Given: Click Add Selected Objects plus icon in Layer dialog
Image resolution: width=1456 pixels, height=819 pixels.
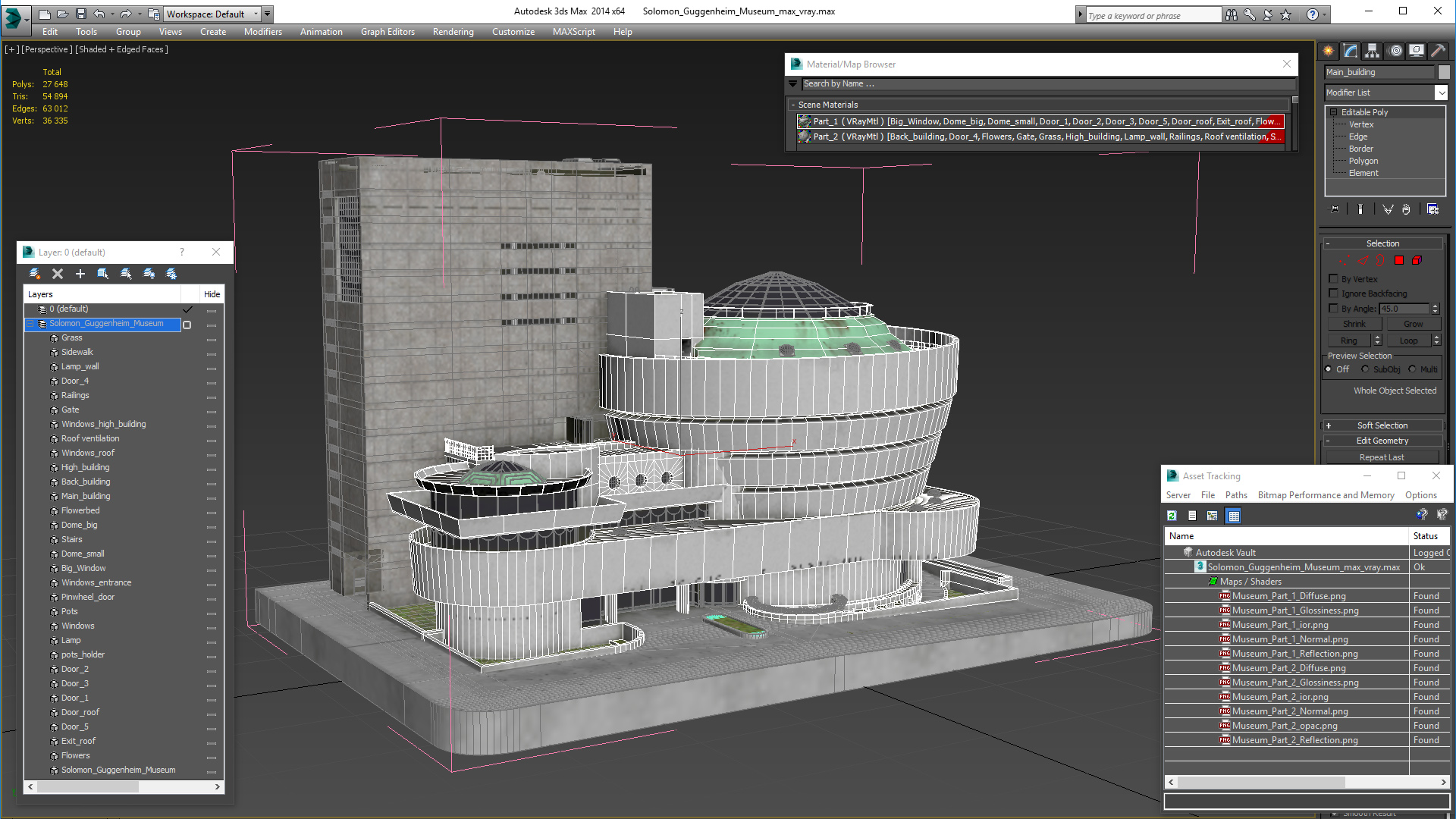Looking at the screenshot, I should 80,274.
